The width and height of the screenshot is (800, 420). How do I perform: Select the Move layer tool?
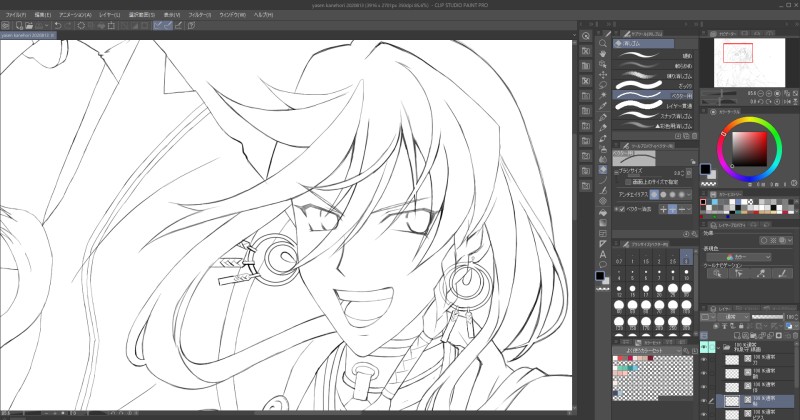coord(603,75)
